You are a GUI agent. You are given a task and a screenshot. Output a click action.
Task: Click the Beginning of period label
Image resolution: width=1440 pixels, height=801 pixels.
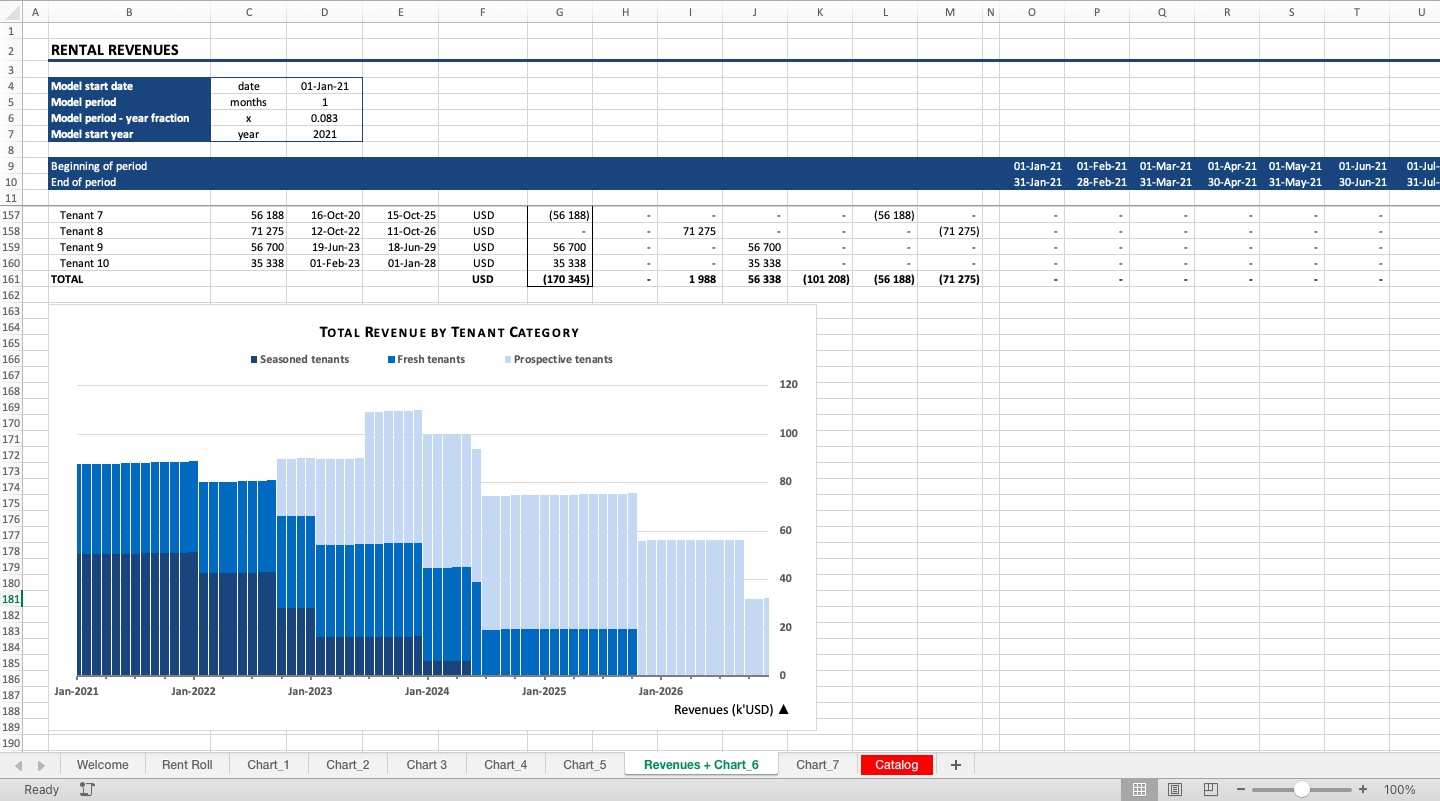tap(99, 166)
